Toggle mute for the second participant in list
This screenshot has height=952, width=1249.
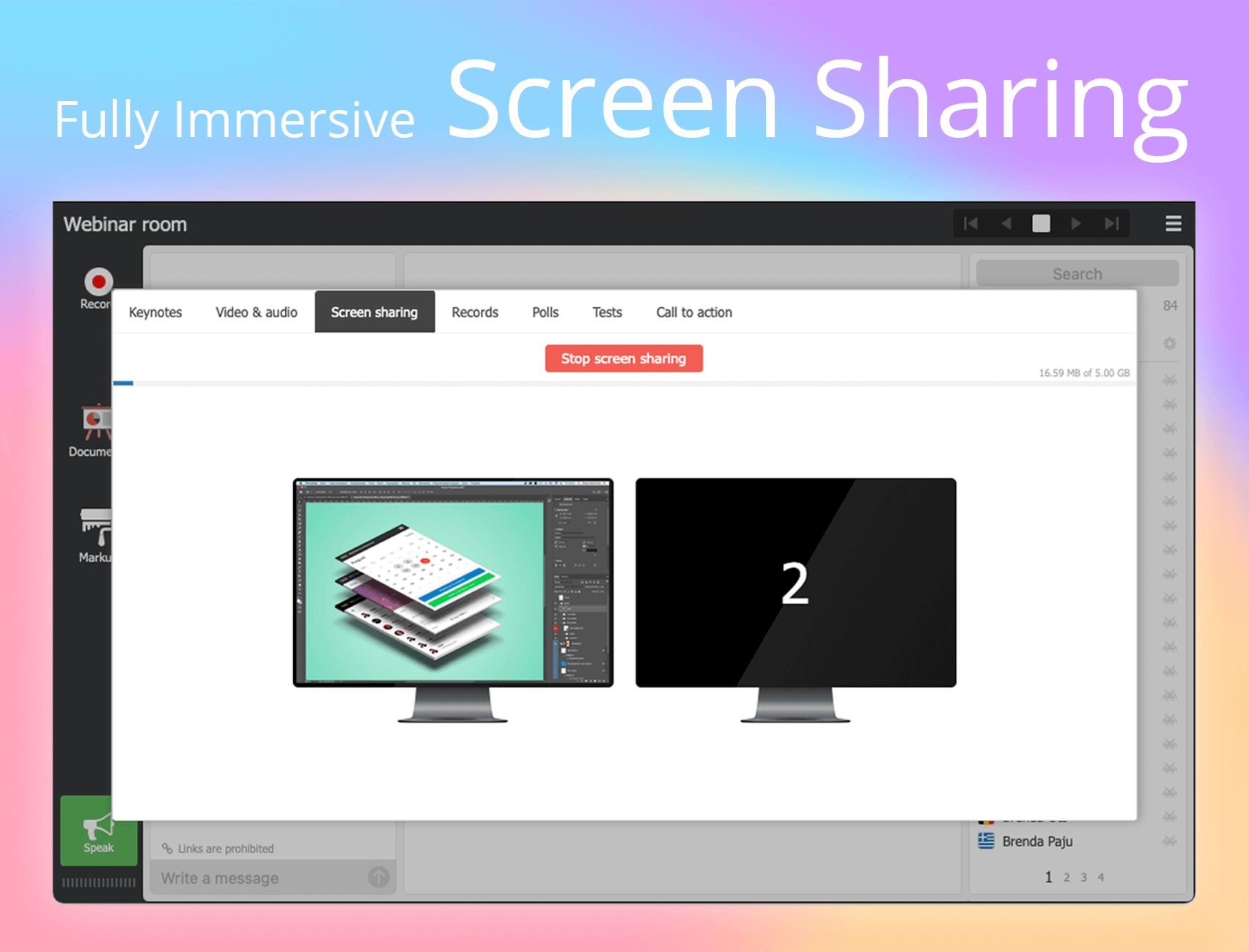click(1170, 405)
